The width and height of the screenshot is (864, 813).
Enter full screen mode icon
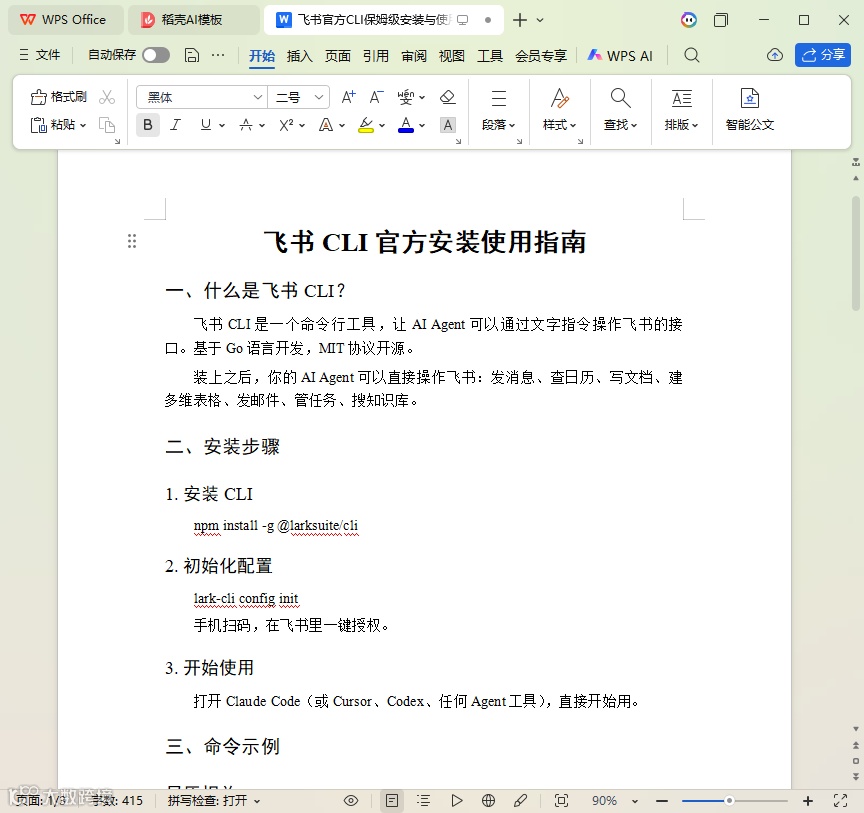click(x=840, y=800)
